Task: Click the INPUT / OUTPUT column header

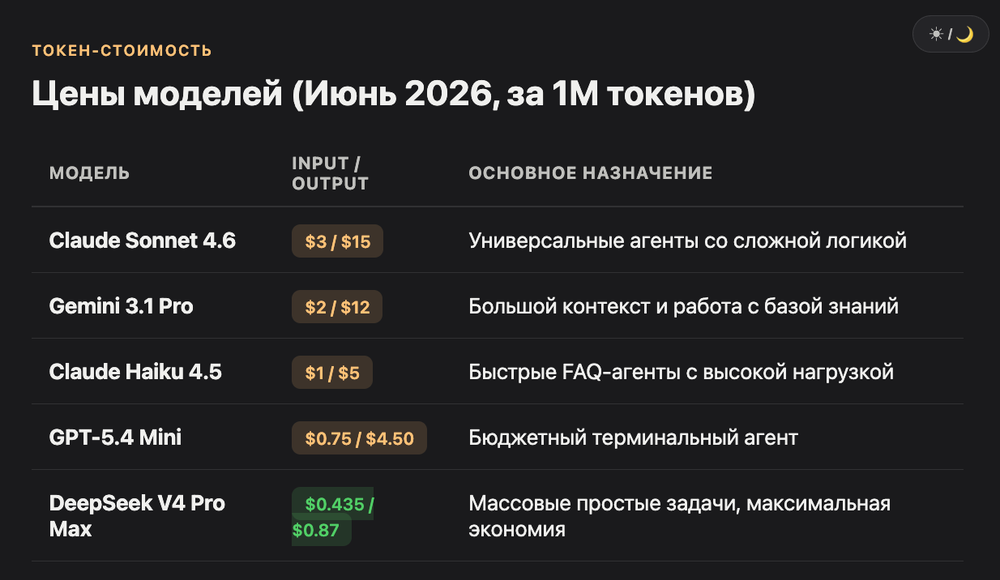Action: coord(330,173)
